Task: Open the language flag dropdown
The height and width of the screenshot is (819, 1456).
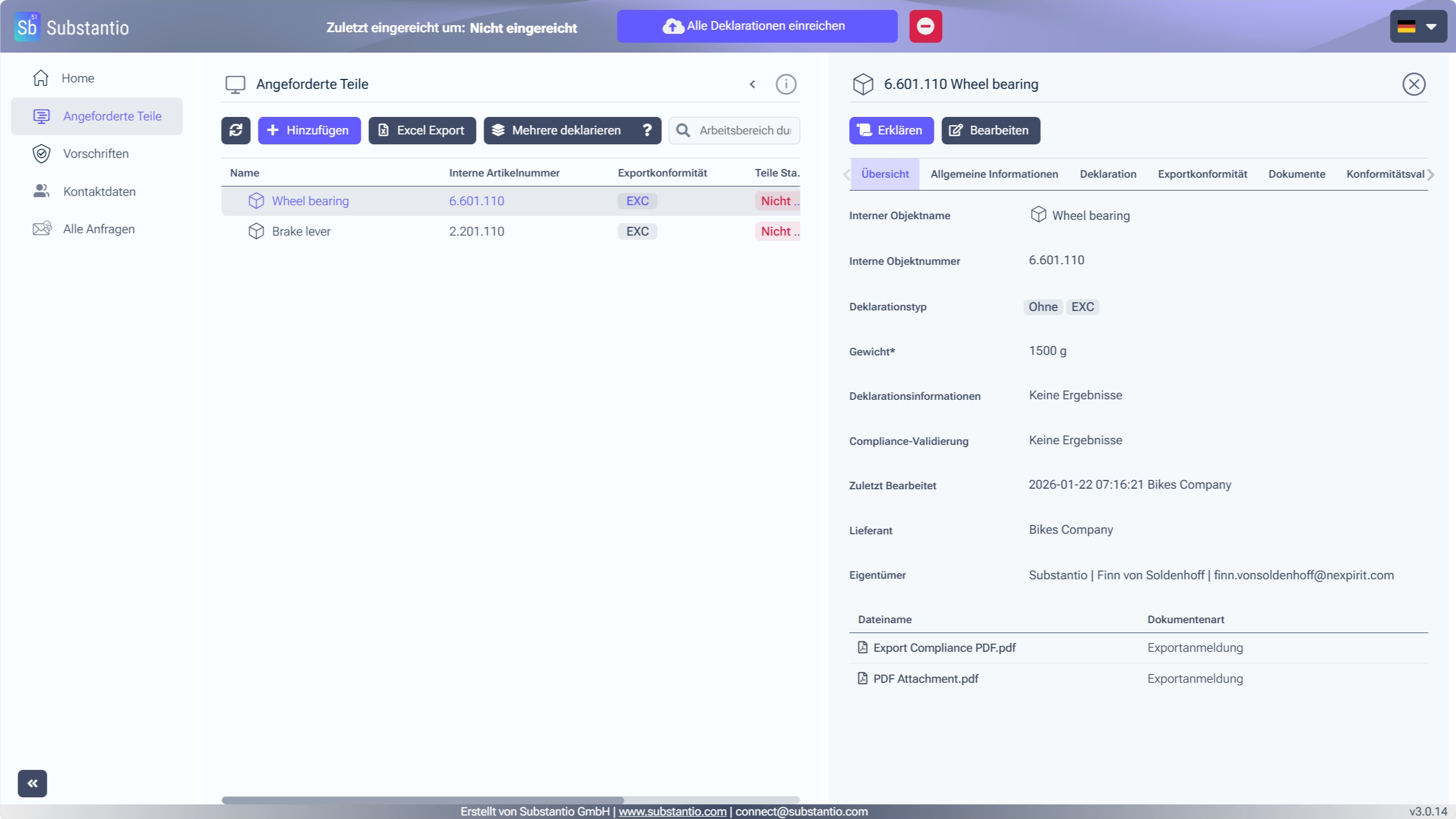Action: coord(1417,27)
